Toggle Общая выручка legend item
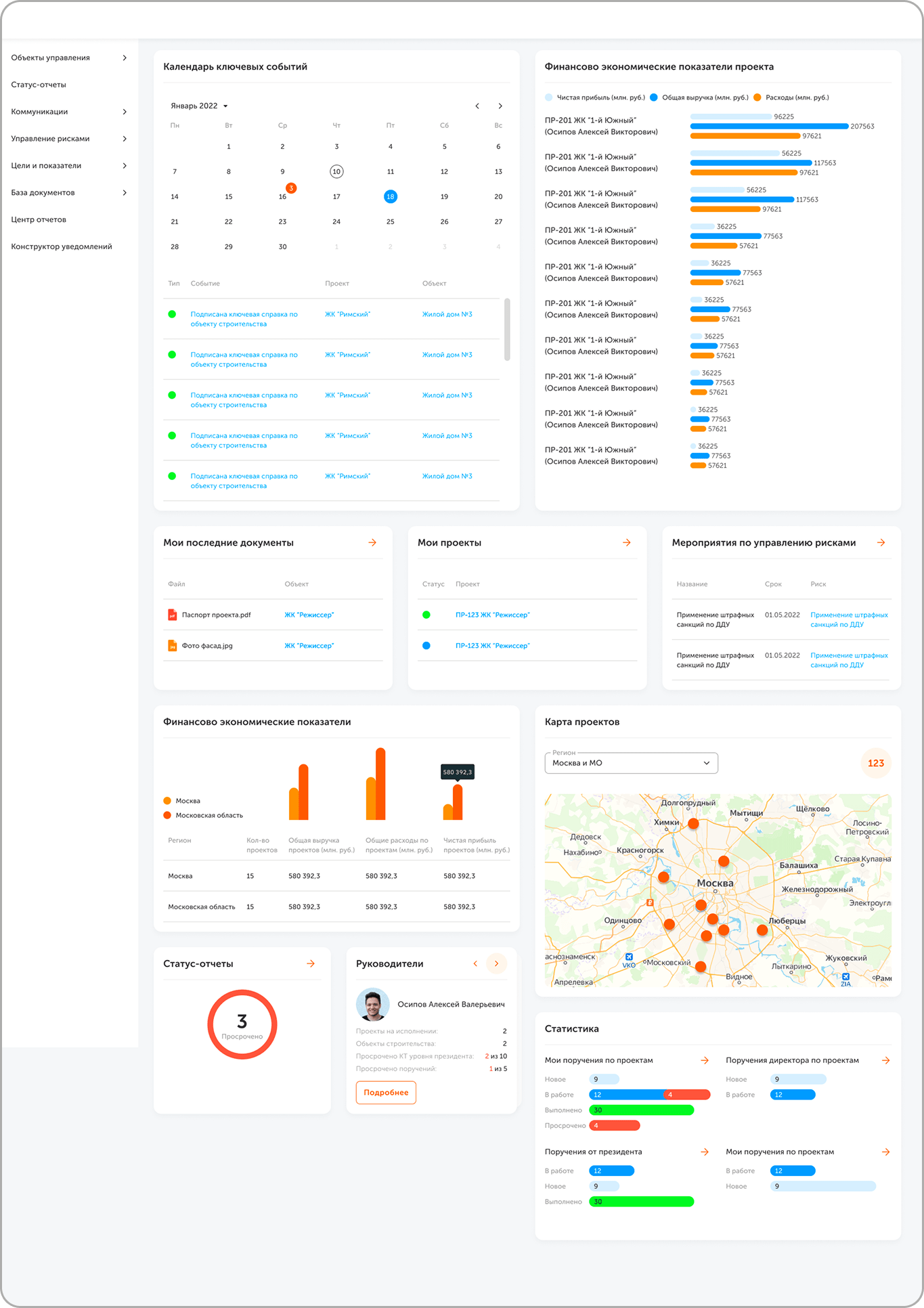Screen dimensions: 924x1308 699,97
